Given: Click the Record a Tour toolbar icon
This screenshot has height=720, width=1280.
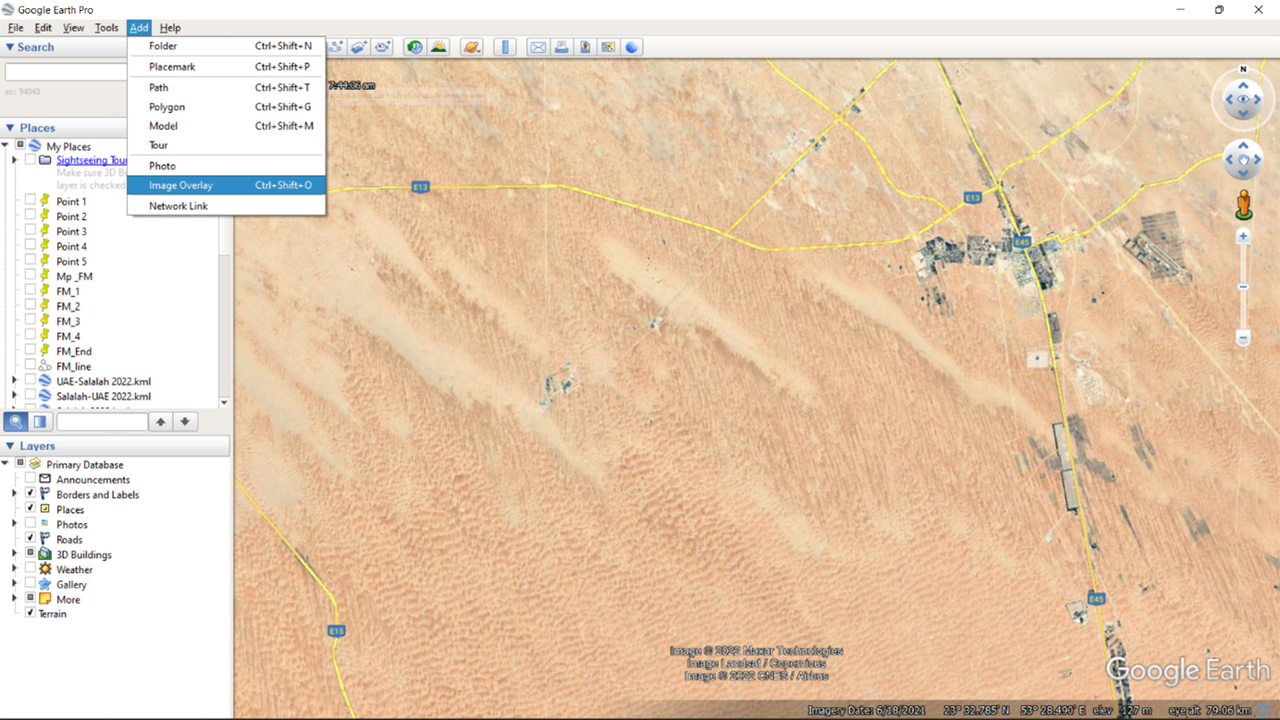Looking at the screenshot, I should coord(382,47).
